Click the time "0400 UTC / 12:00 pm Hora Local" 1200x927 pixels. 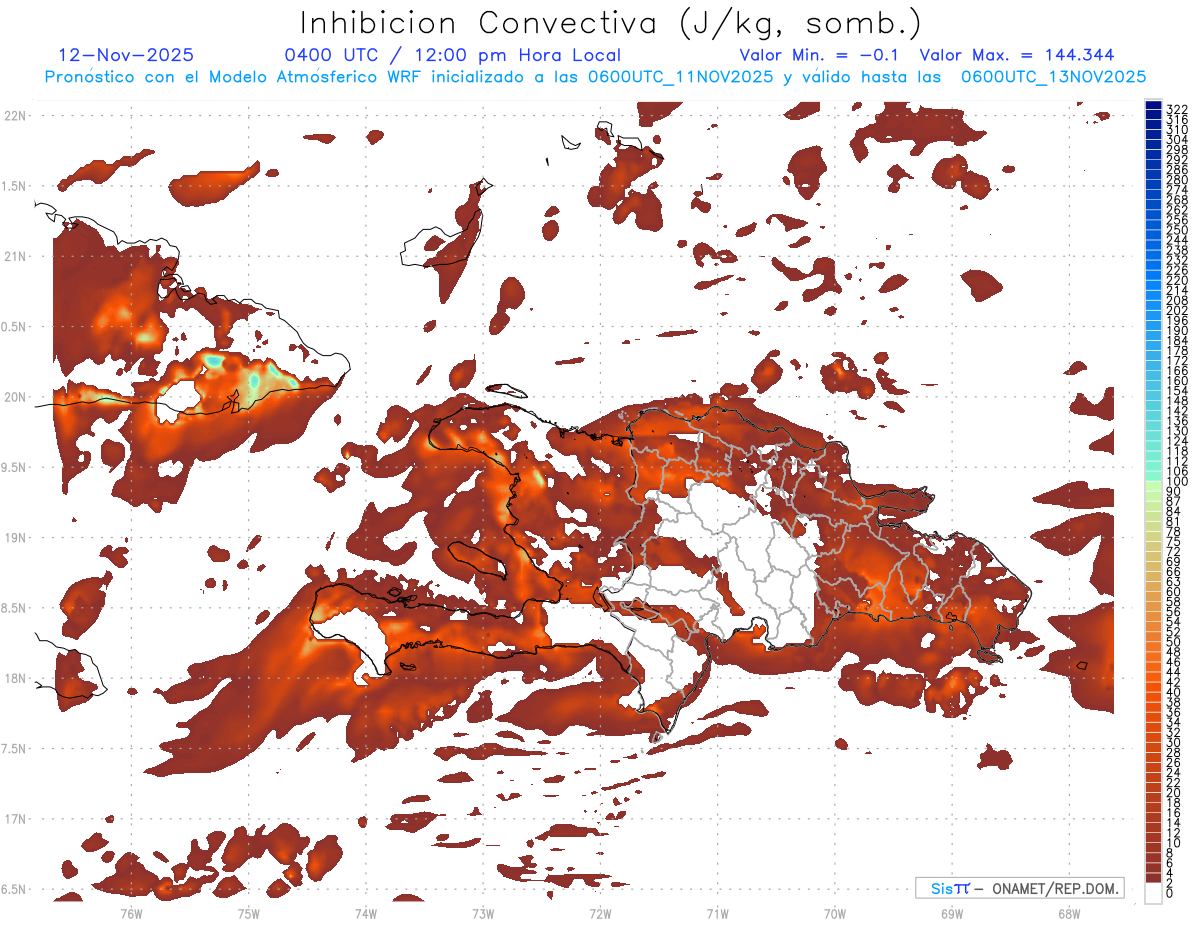click(452, 56)
